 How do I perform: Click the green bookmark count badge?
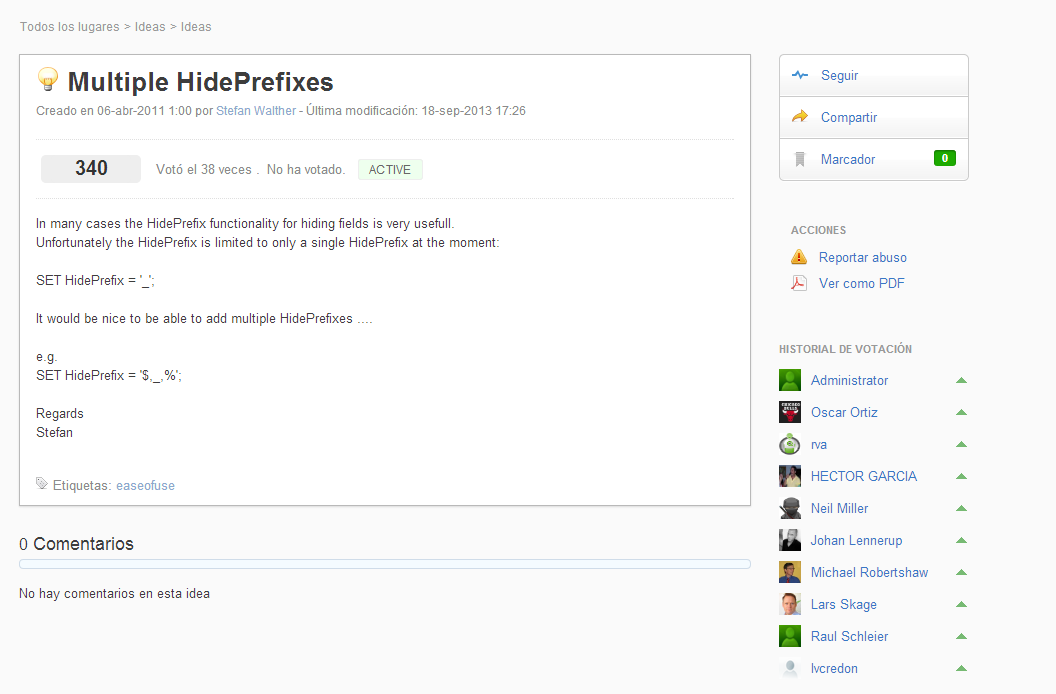point(944,158)
